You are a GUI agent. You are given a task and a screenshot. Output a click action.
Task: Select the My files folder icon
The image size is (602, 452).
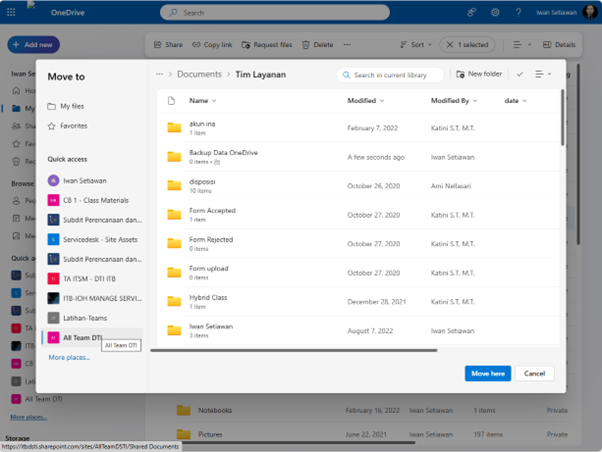(52, 106)
